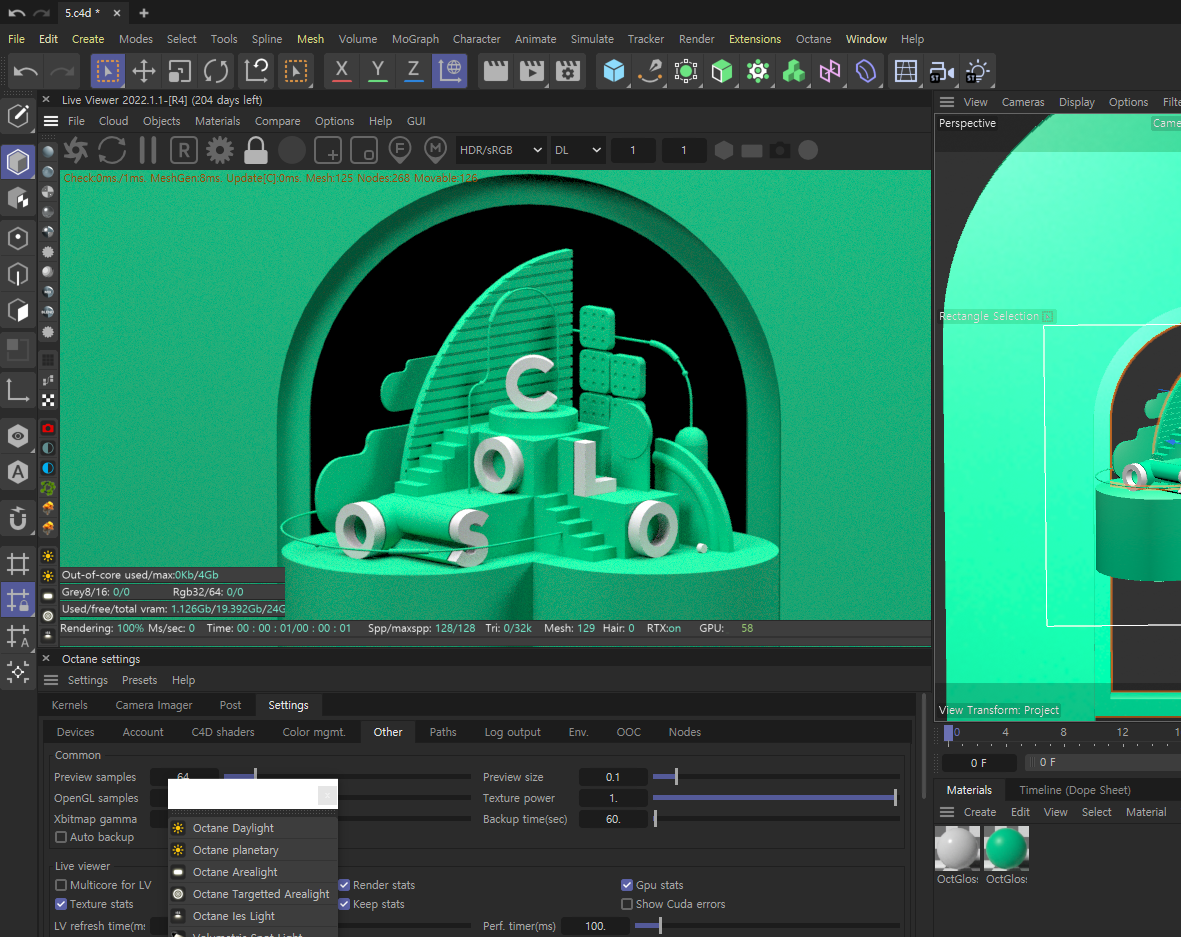Open the Presets menu in Octane settings
This screenshot has height=937, width=1181.
(139, 680)
